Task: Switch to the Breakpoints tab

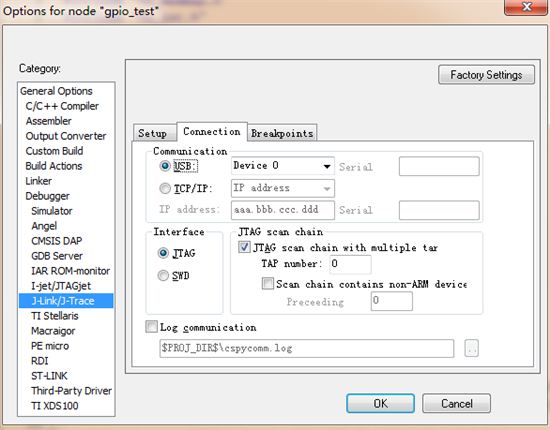Action: coord(282,133)
